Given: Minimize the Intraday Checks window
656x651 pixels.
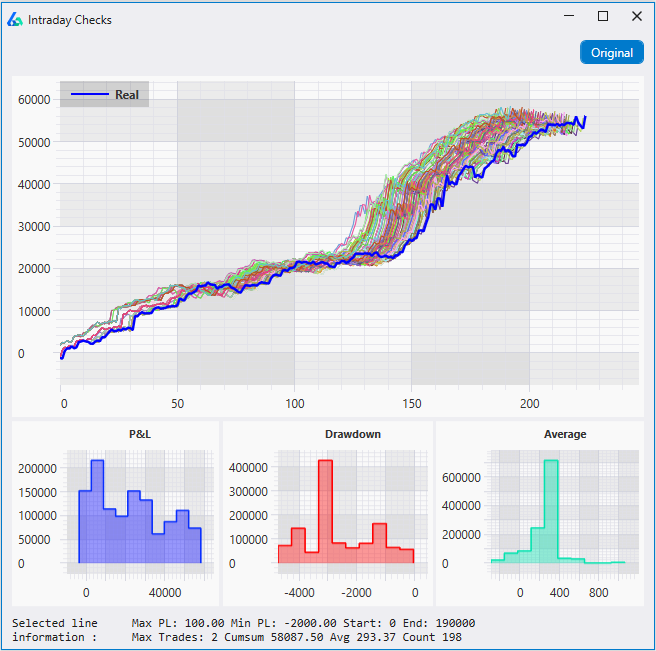Looking at the screenshot, I should click(x=568, y=17).
